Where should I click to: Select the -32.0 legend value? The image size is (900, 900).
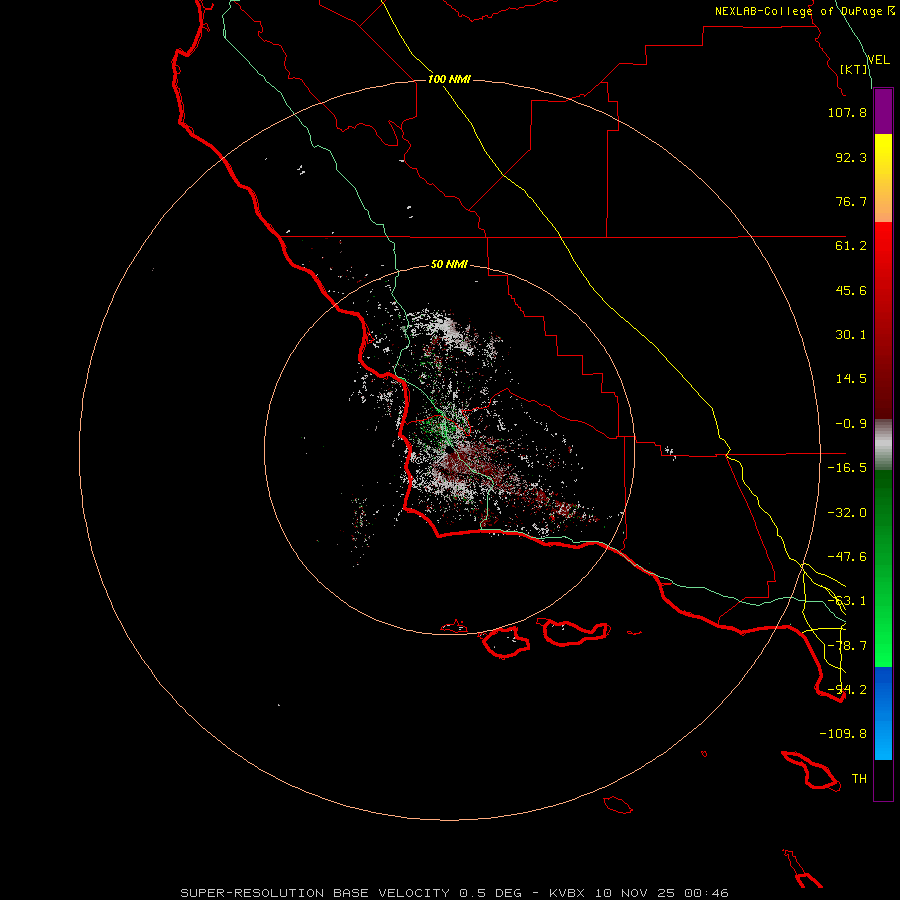(x=847, y=513)
